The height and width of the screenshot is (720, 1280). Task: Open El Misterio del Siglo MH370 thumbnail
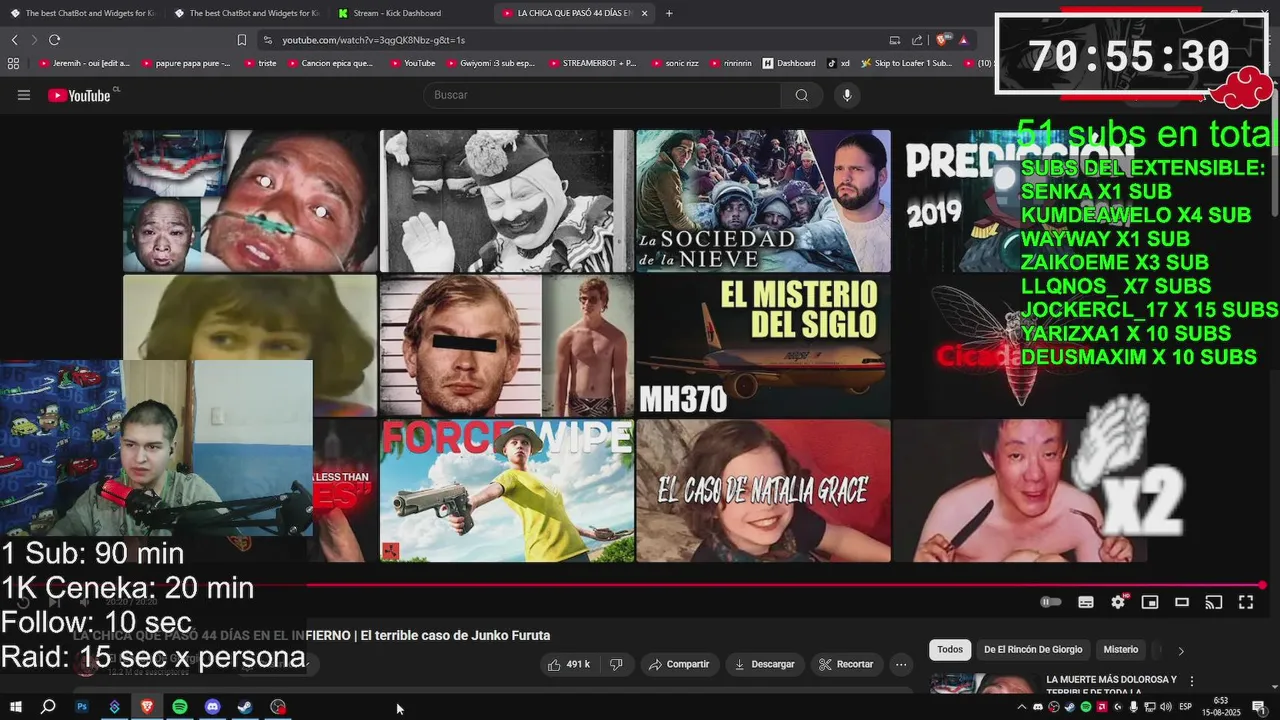763,345
